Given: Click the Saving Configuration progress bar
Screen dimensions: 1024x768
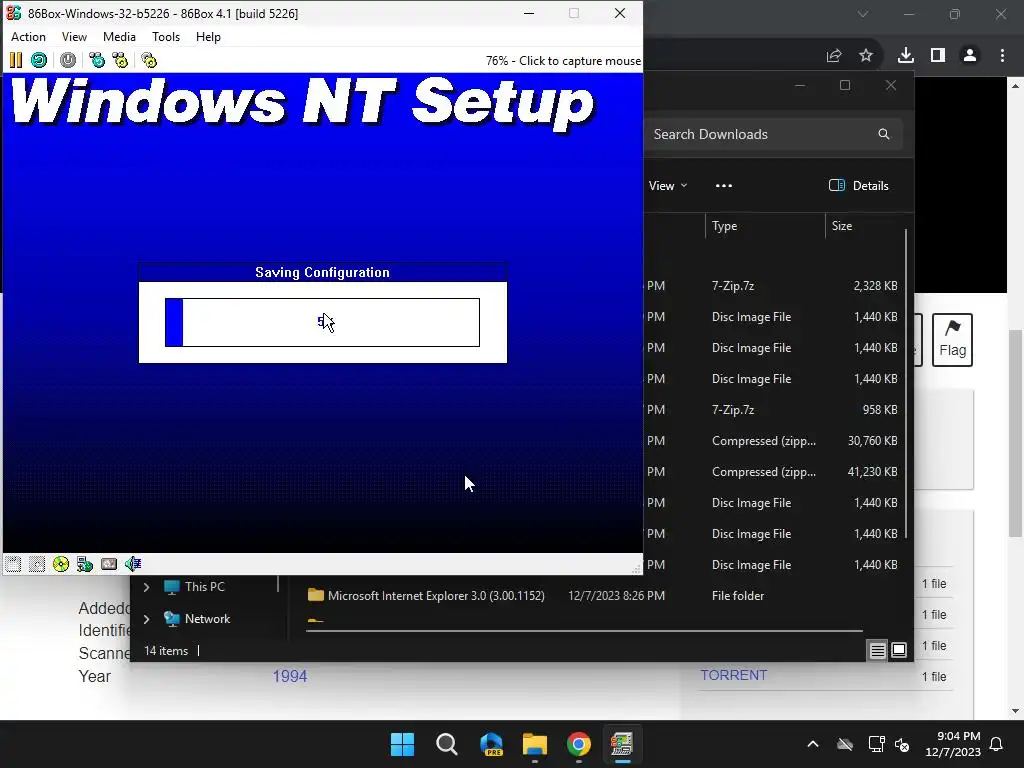Looking at the screenshot, I should click(x=323, y=323).
